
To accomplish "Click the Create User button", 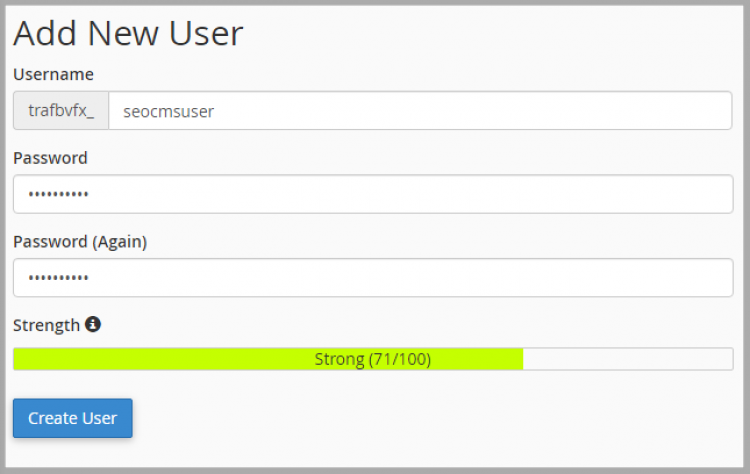I will tap(73, 418).
